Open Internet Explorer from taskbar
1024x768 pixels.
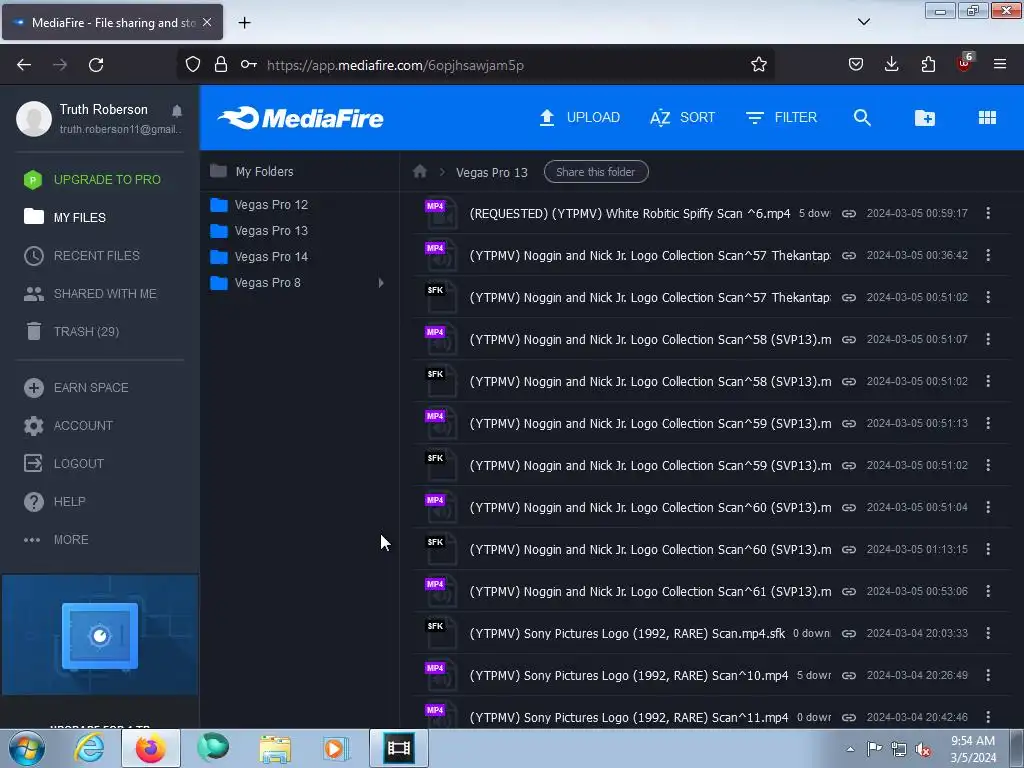tap(89, 748)
